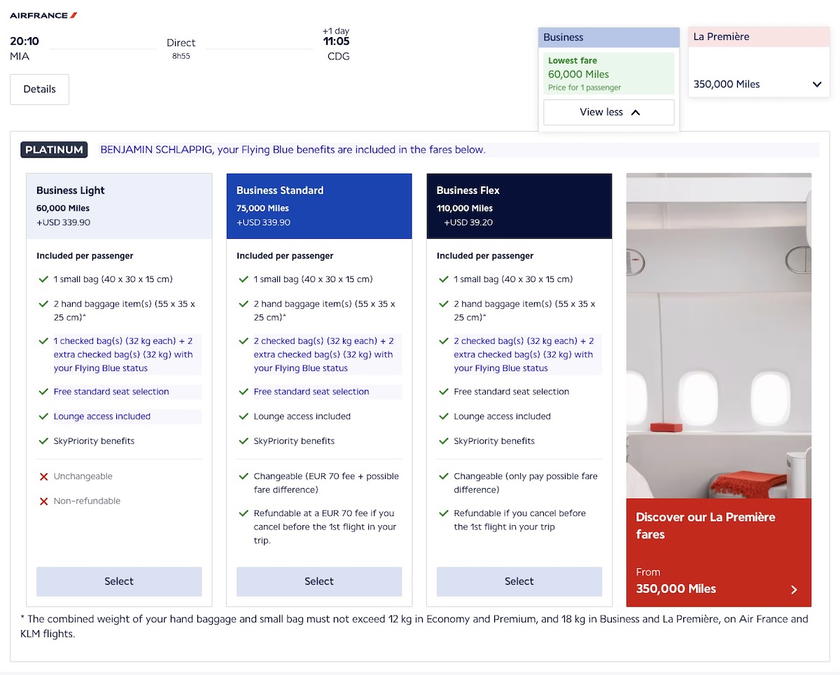Open flight Details button
840x675 pixels.
39,89
